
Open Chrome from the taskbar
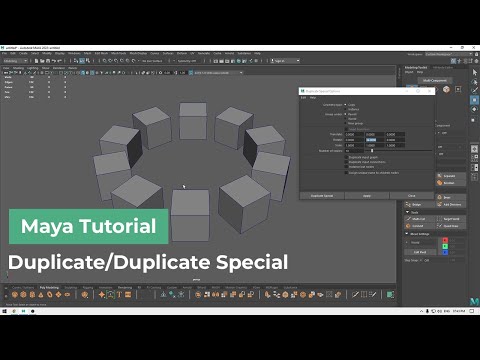coord(14,311)
